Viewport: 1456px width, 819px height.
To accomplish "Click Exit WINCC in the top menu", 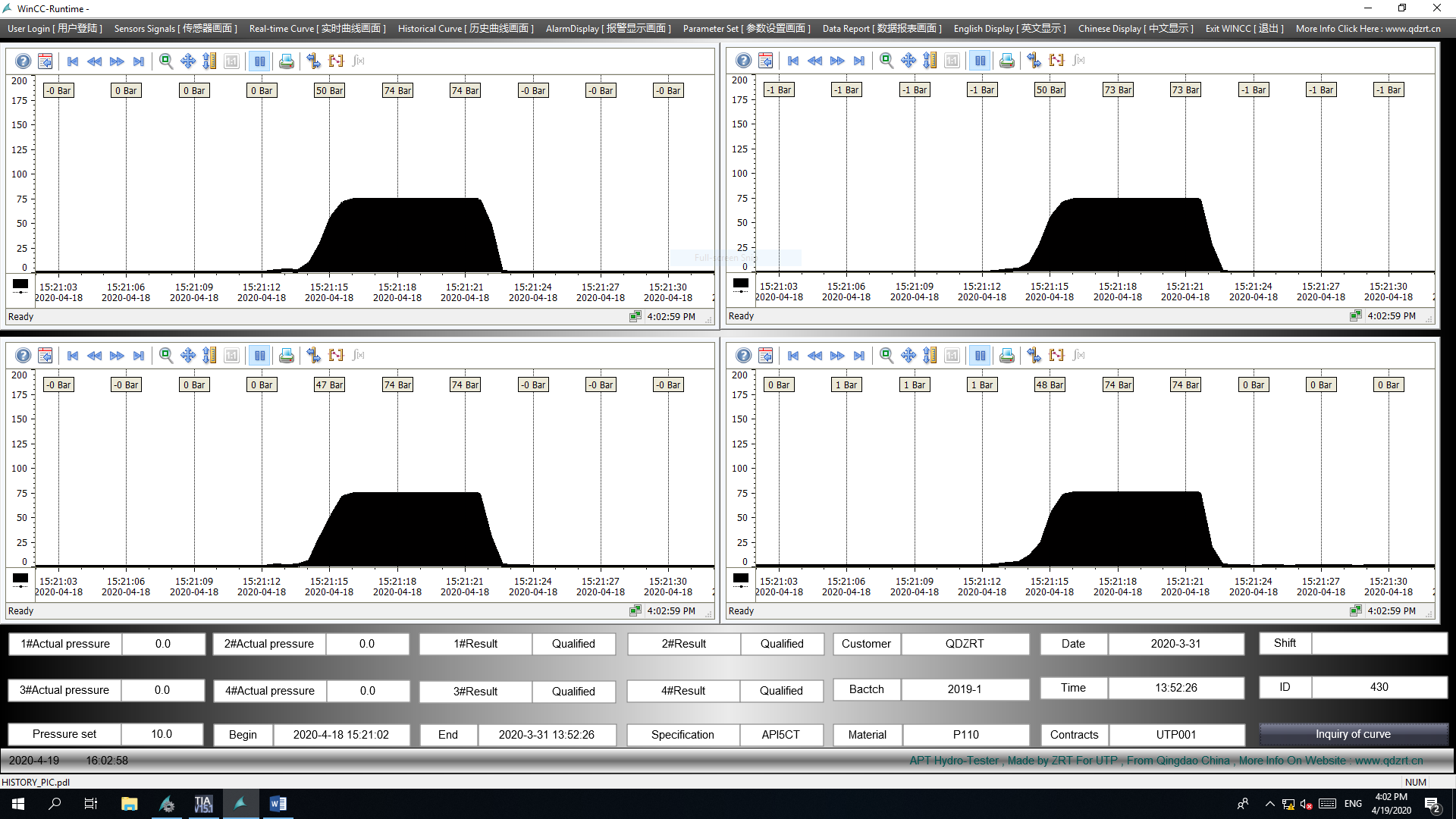I will point(1244,29).
